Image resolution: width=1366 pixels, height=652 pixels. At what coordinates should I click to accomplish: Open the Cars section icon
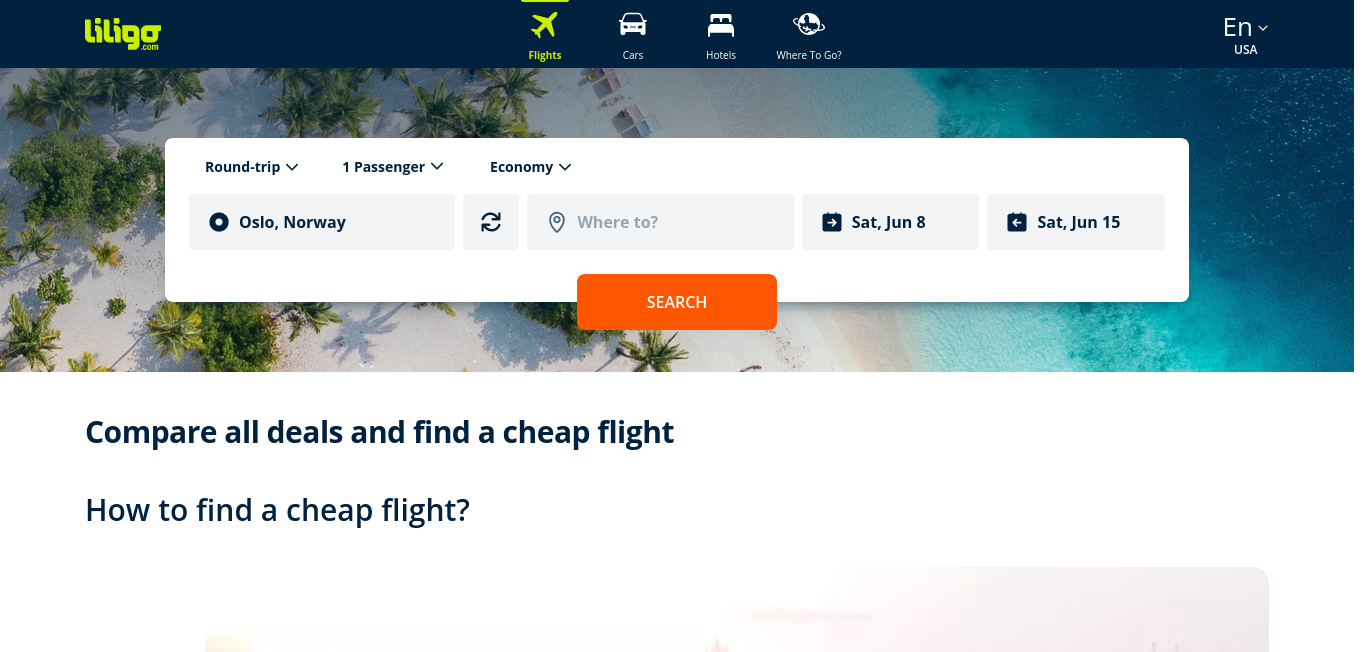point(633,24)
